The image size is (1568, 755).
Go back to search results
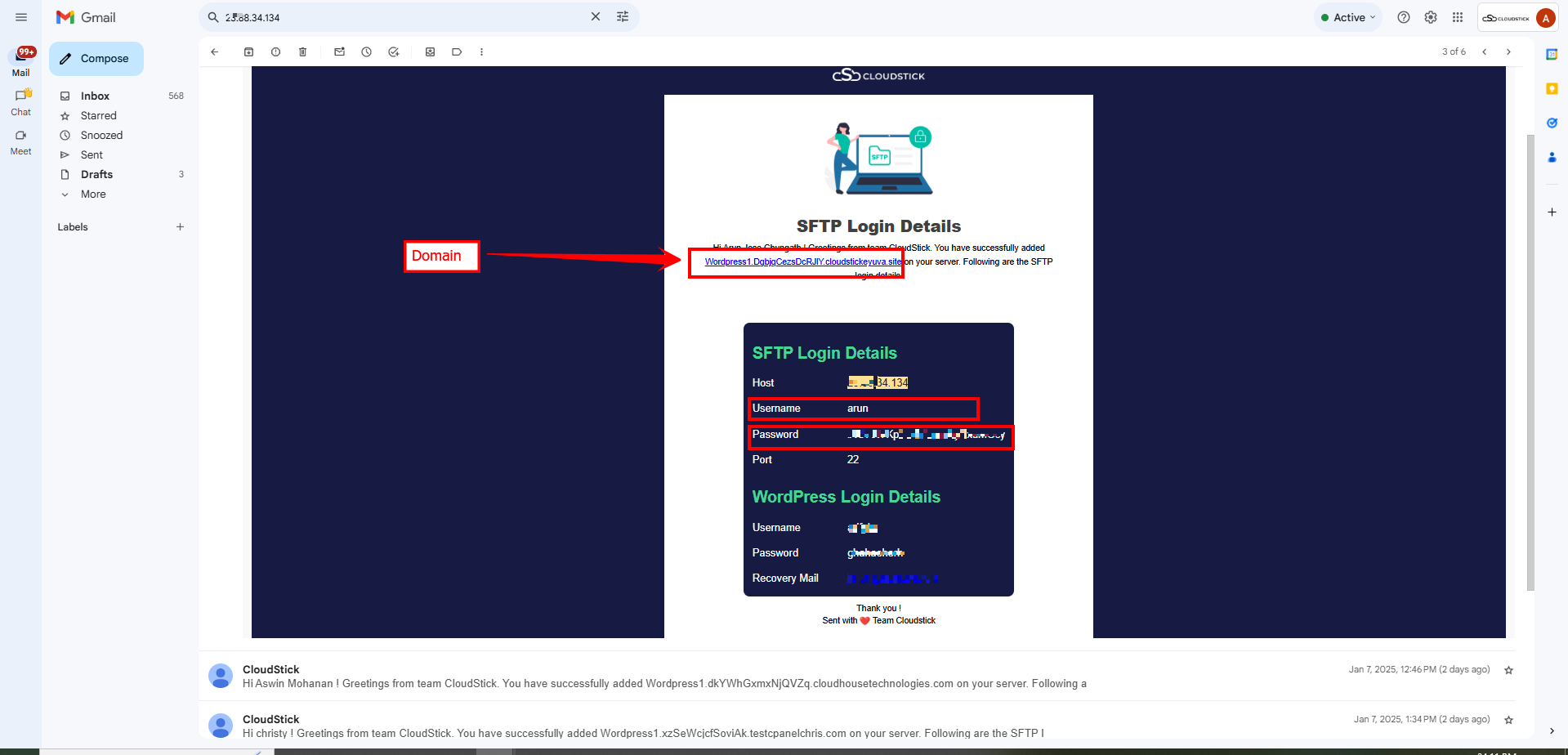click(x=215, y=52)
